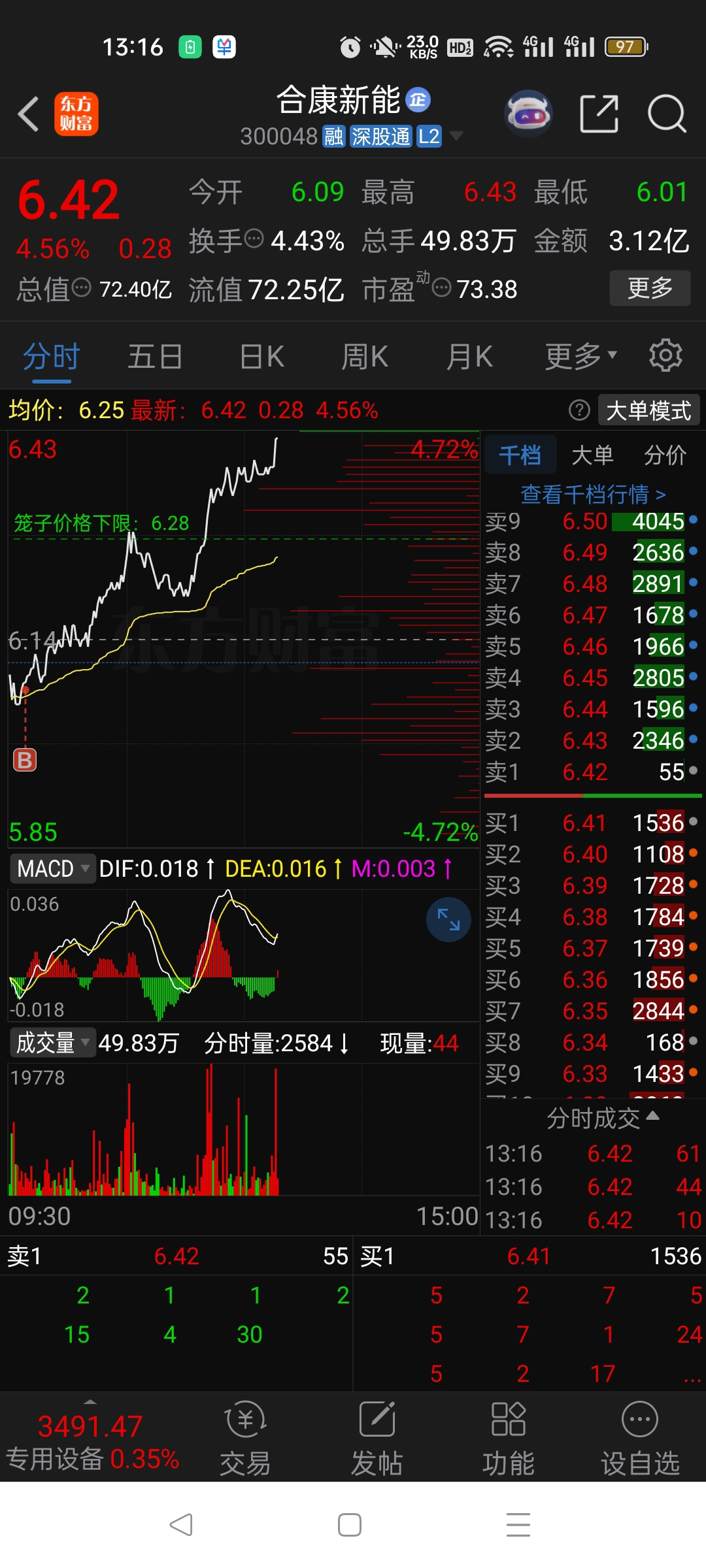Tap Android home navigation button

pyautogui.click(x=350, y=1524)
